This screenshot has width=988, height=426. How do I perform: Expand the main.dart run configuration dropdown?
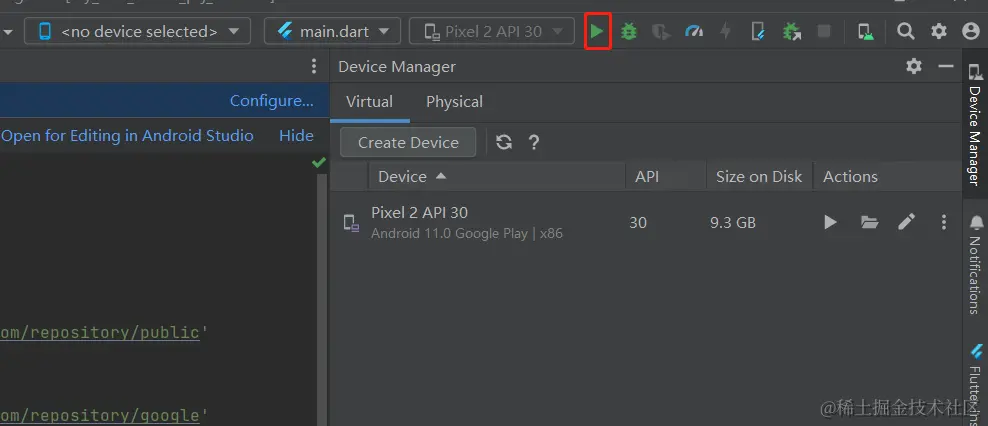coord(333,31)
